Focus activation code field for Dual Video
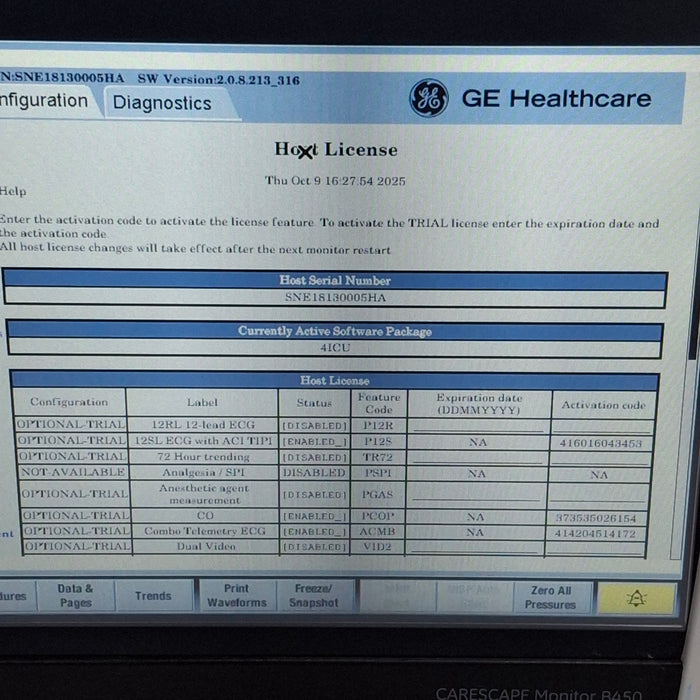 [596, 548]
